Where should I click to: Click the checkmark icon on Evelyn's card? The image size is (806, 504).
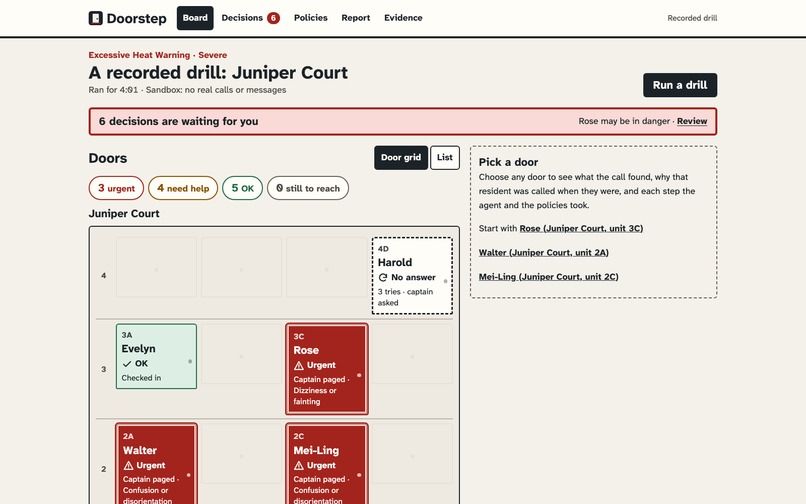(x=126, y=364)
